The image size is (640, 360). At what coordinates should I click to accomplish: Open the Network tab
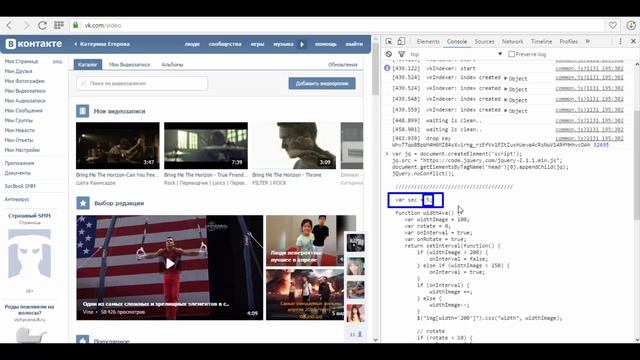(x=512, y=41)
